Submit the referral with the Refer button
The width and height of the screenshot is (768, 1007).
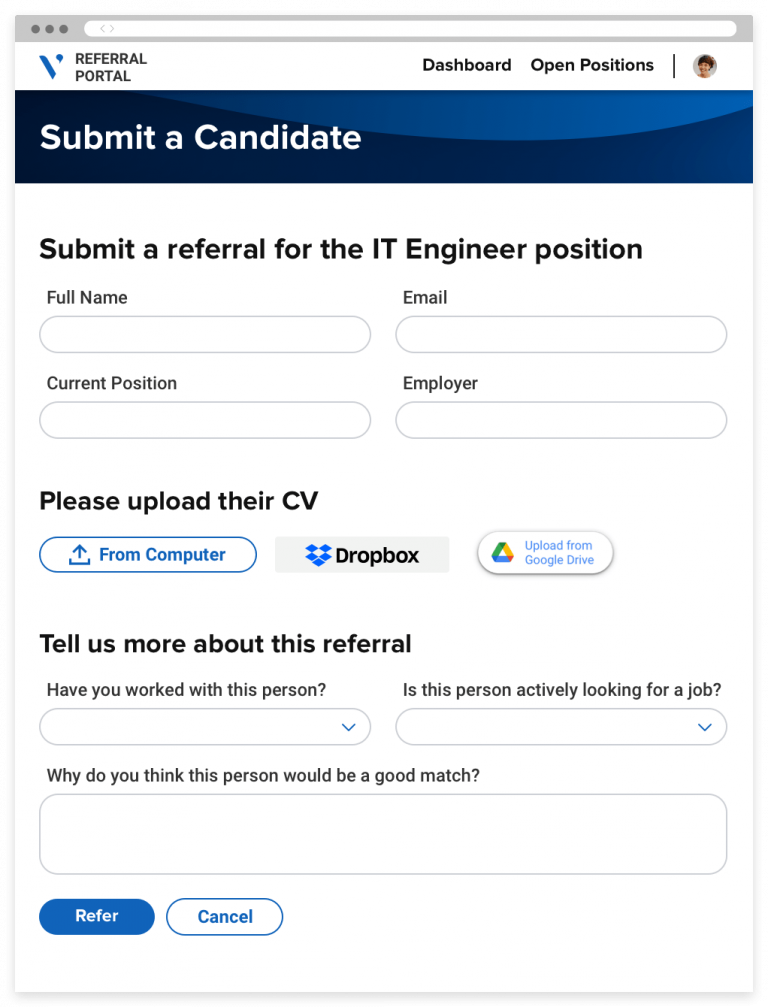96,916
